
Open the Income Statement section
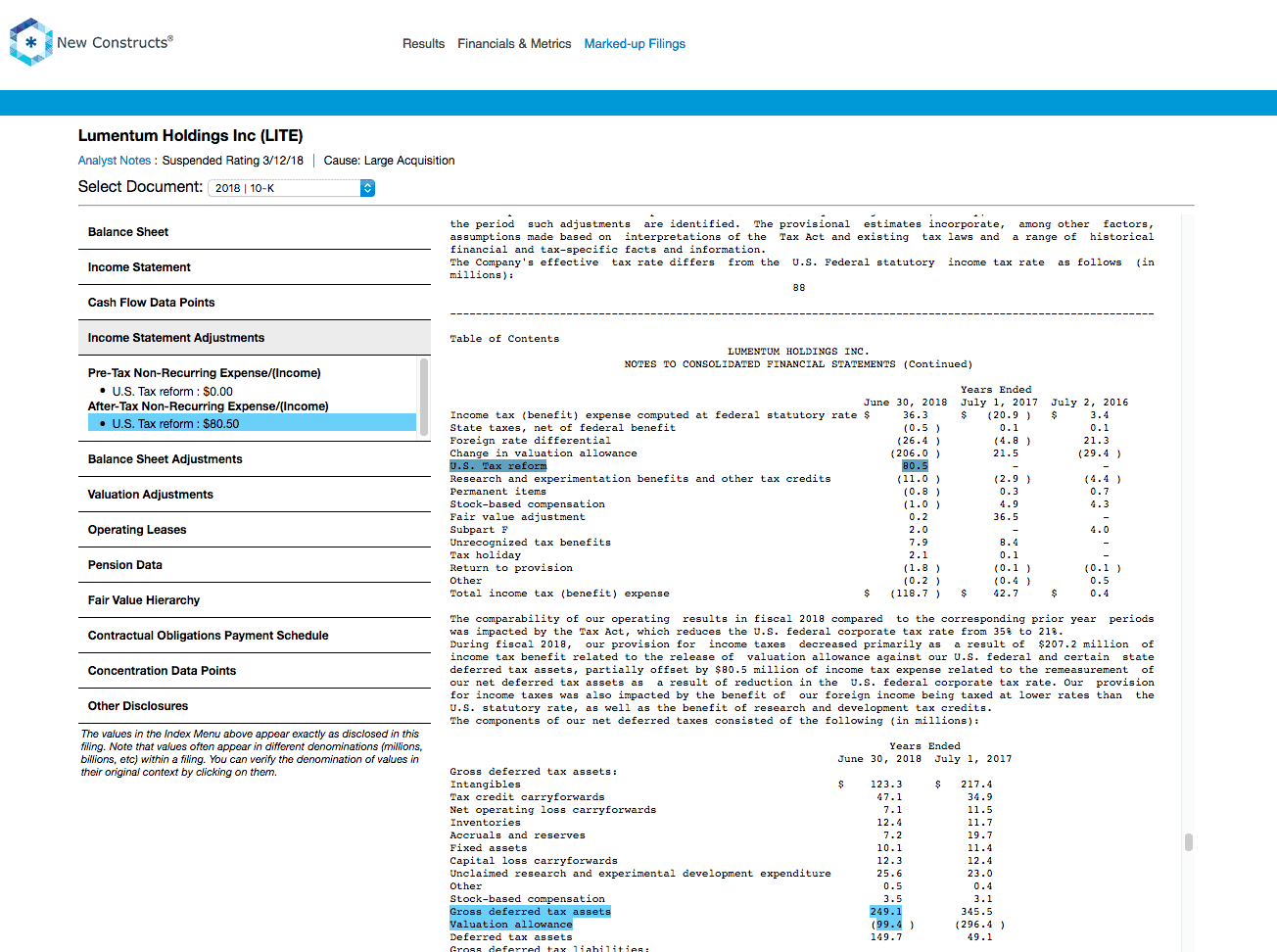[x=255, y=267]
